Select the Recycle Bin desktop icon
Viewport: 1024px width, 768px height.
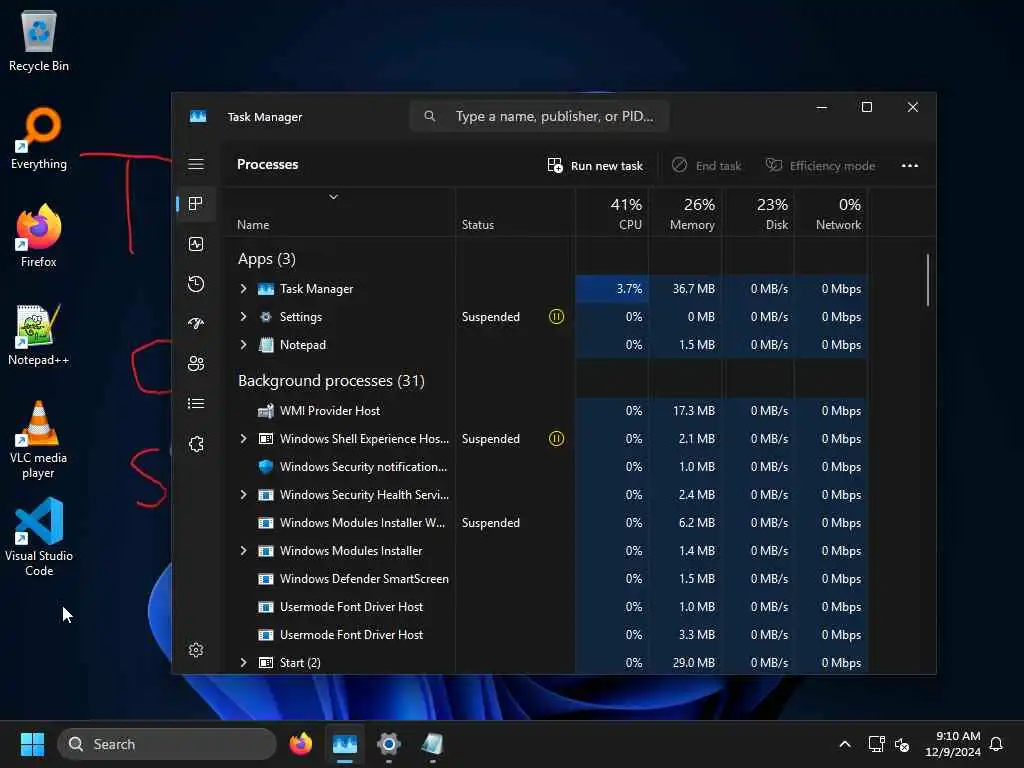(39, 40)
